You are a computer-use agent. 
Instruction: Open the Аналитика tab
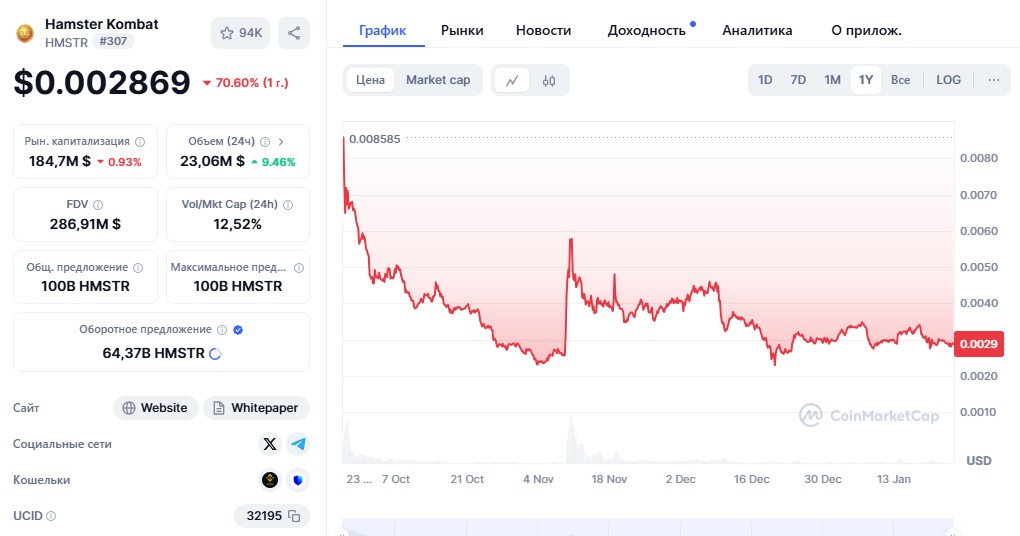click(757, 30)
